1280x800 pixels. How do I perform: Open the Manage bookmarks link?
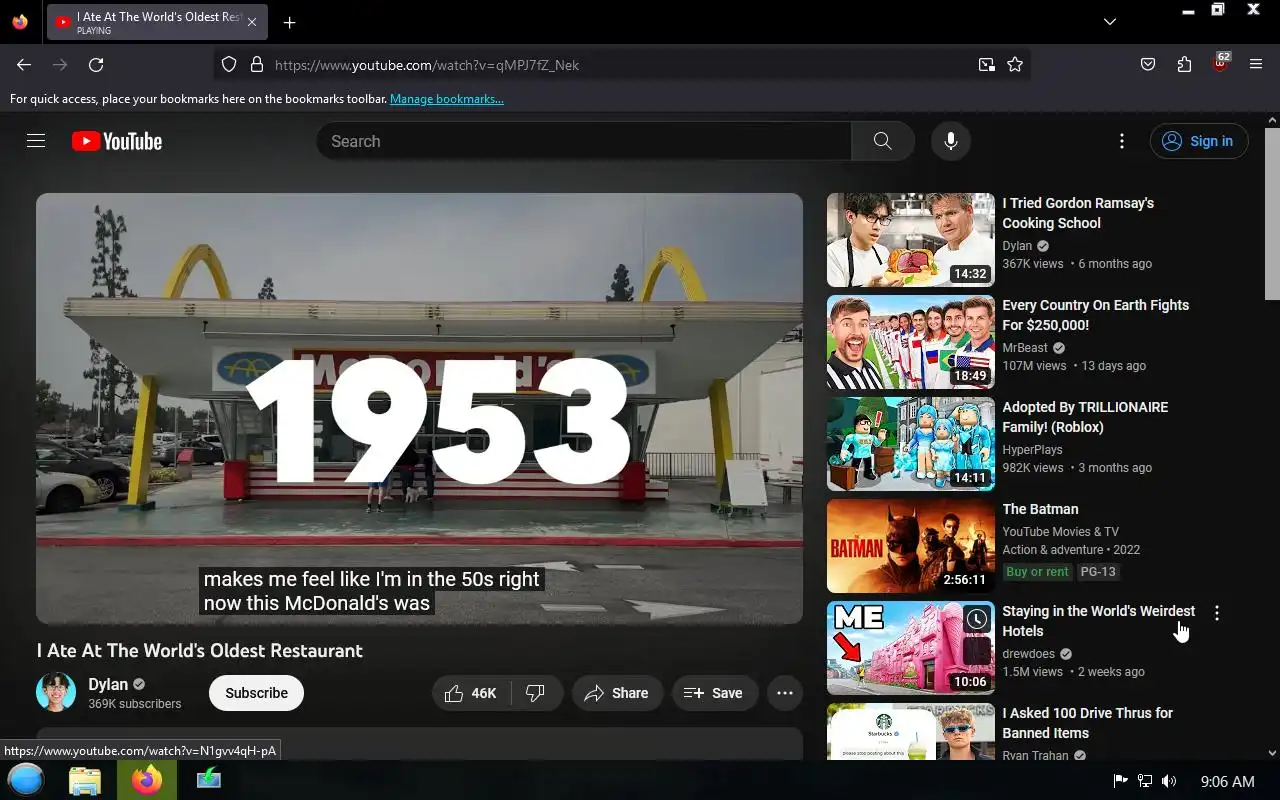[x=447, y=99]
